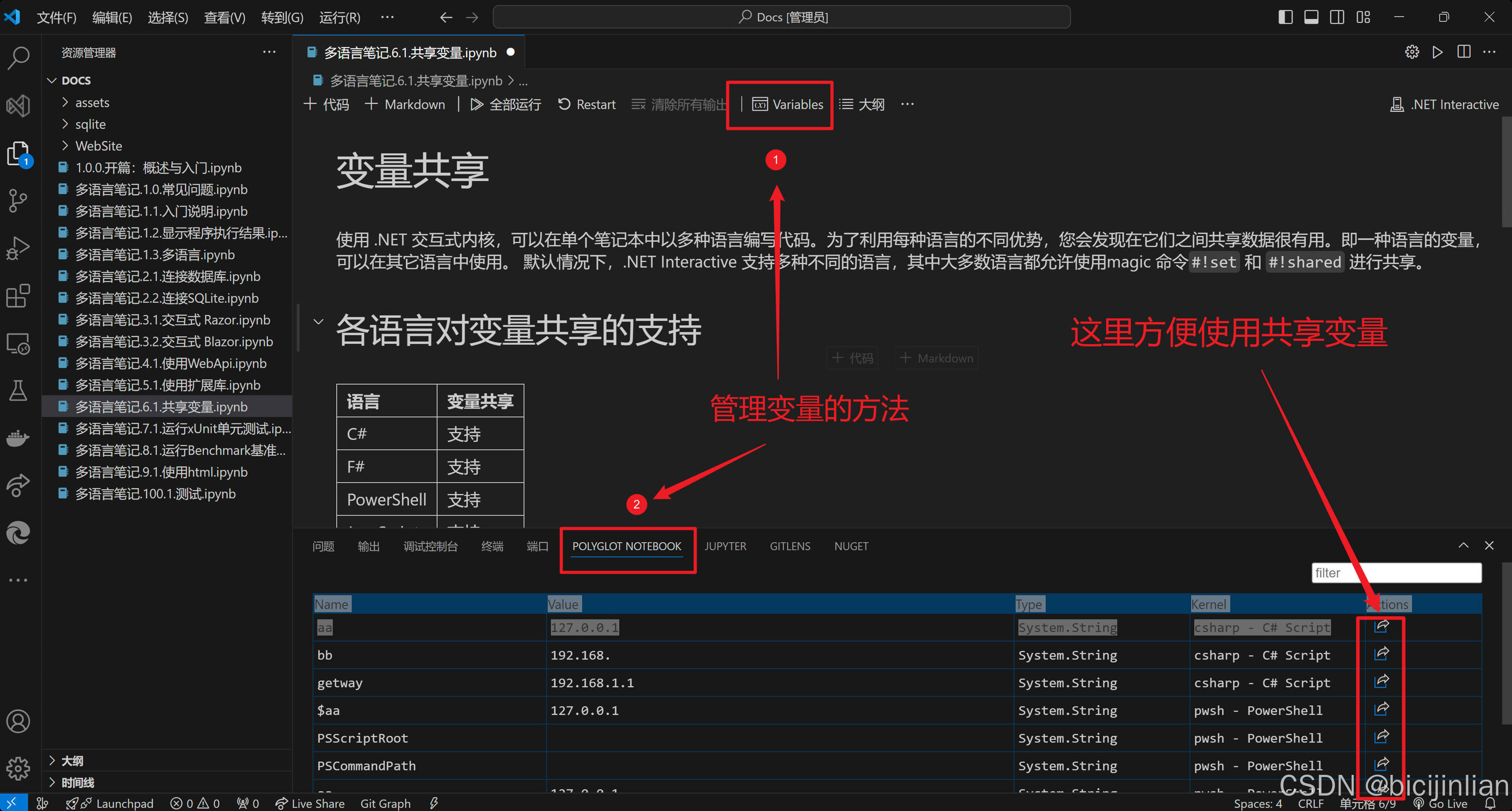Open the Testing flask view
1512x811 pixels.
click(x=19, y=391)
